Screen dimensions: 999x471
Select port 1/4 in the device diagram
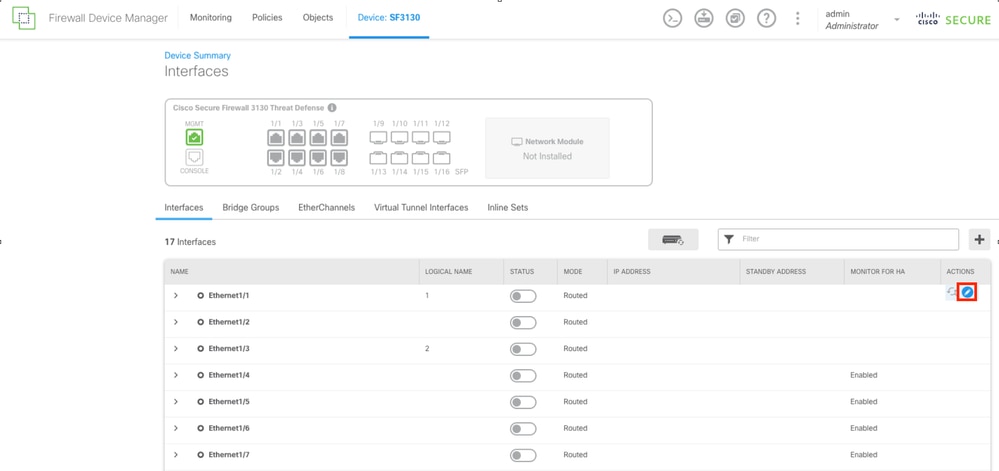pos(297,157)
